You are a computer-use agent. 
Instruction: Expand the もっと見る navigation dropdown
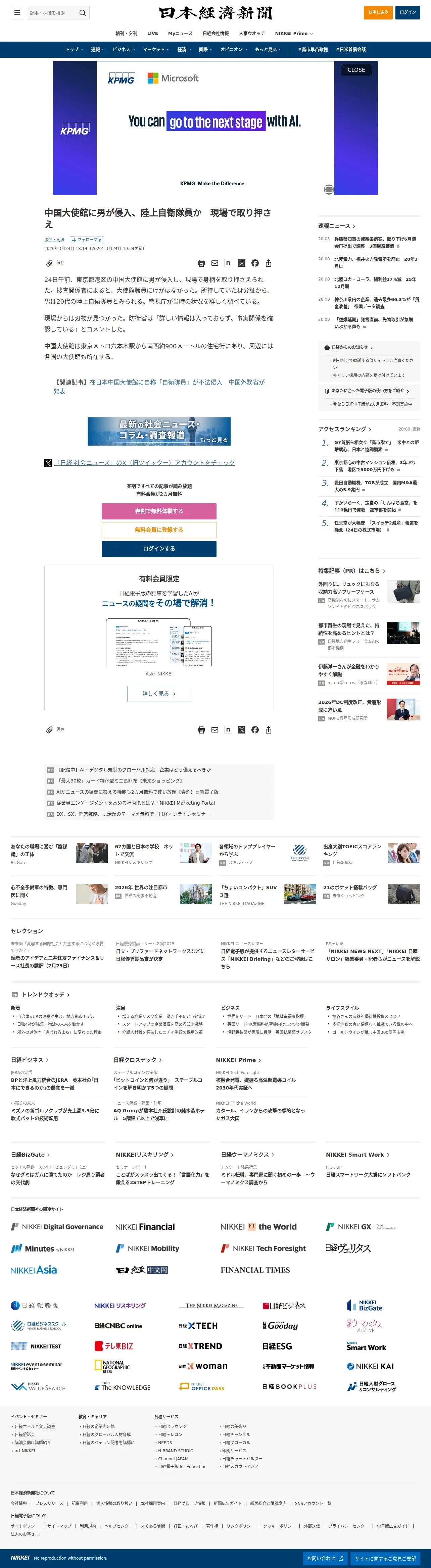pos(269,50)
